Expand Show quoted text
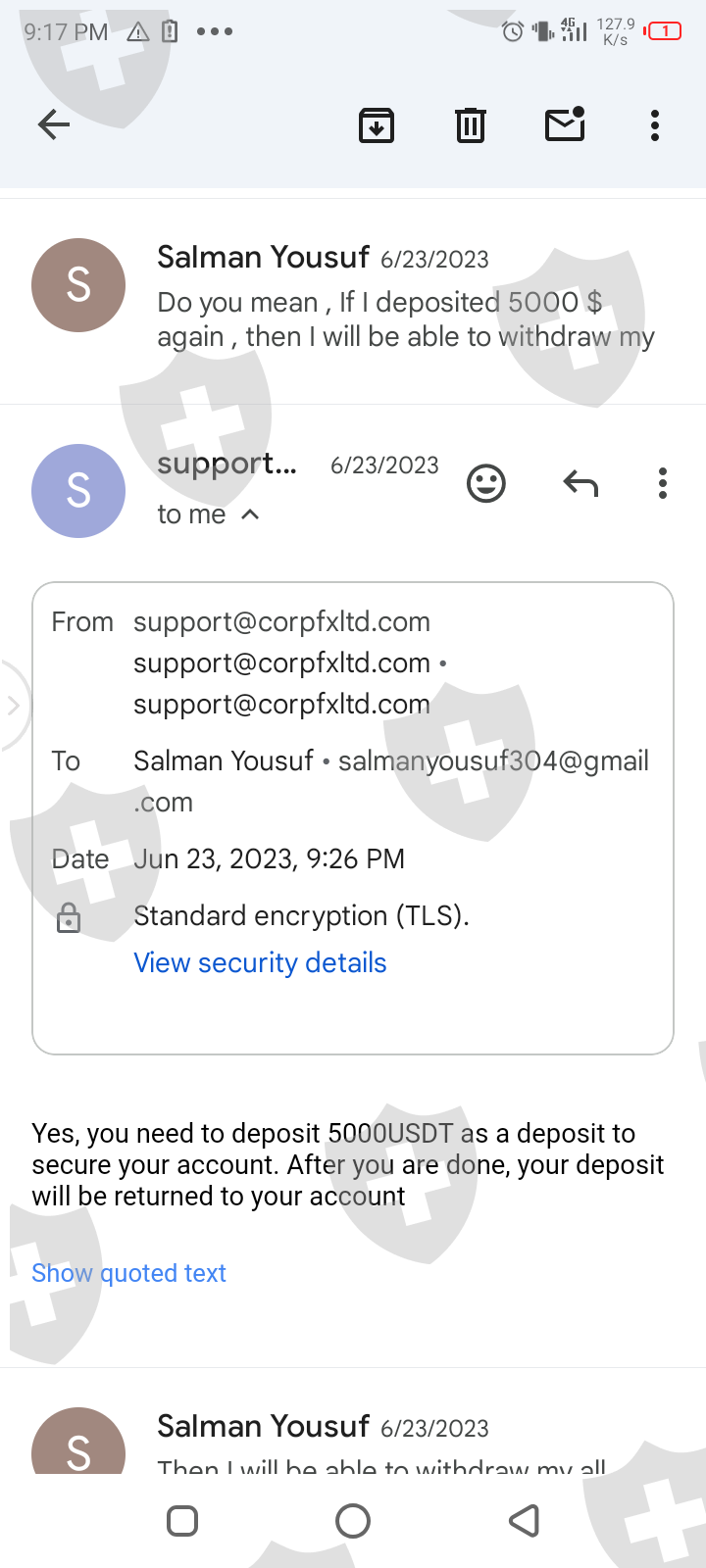 [128, 1273]
